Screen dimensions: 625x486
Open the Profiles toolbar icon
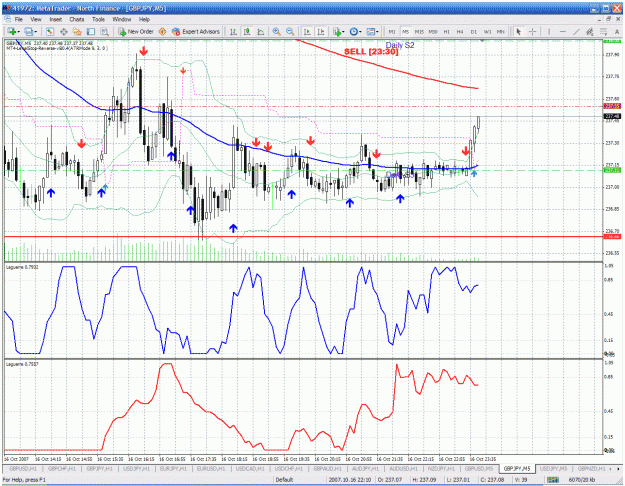click(x=29, y=31)
